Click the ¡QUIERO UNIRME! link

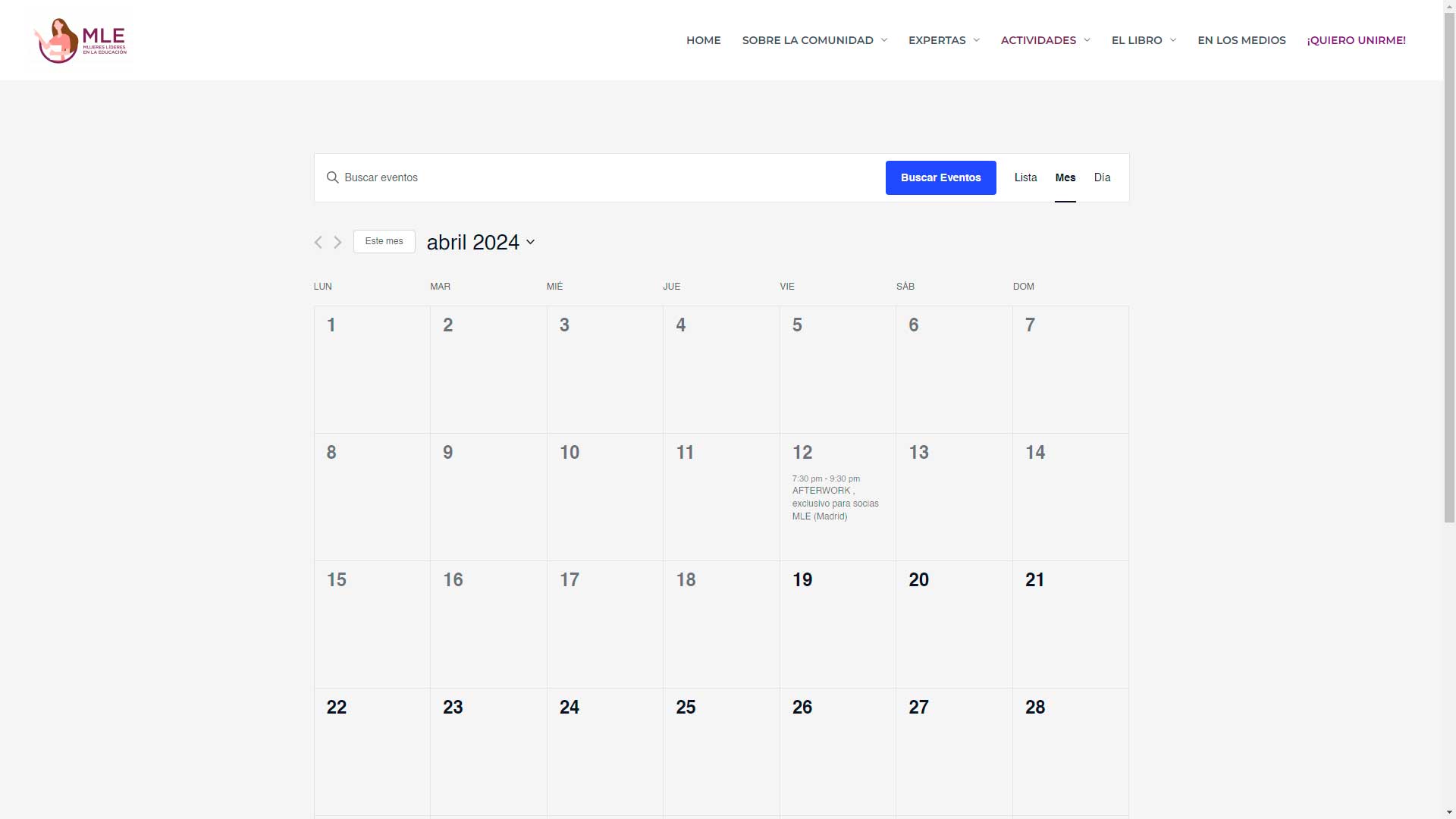click(x=1356, y=40)
